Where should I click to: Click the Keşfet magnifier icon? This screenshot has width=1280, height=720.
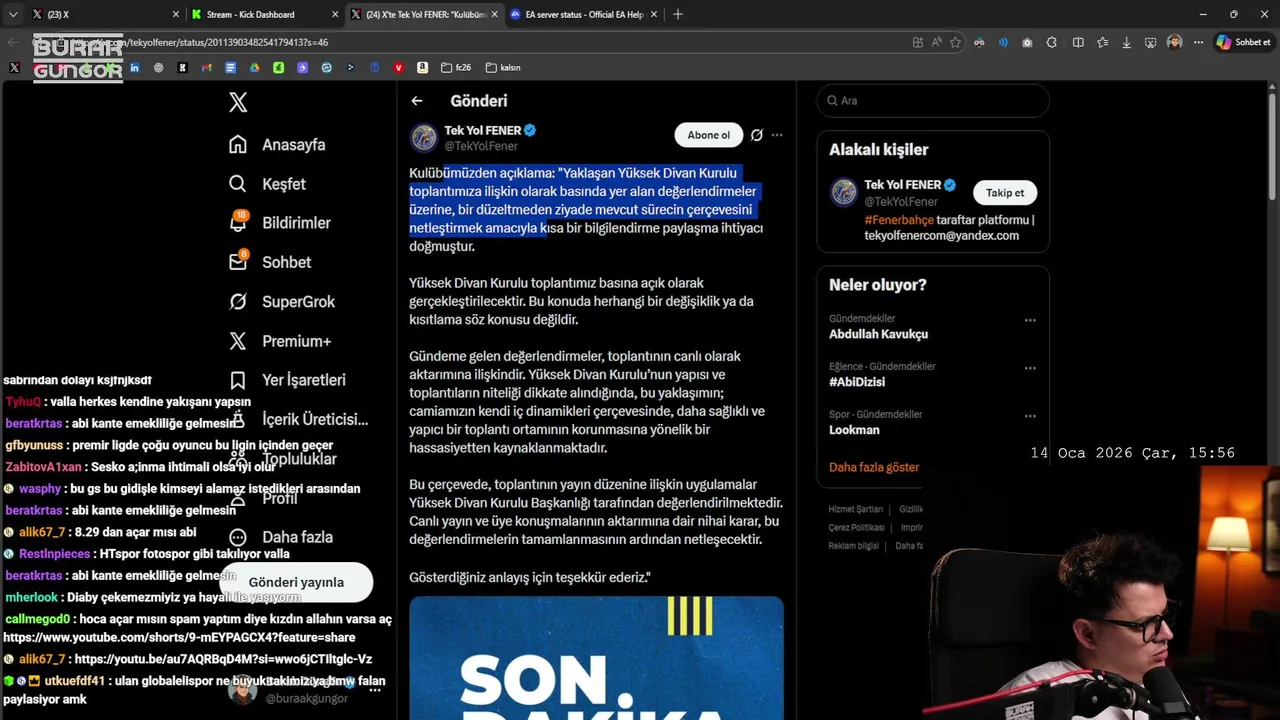[238, 184]
